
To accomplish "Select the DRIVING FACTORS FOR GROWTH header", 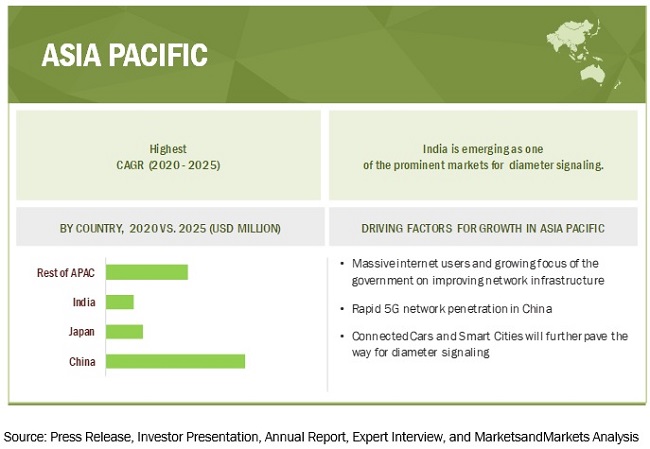I will click(483, 229).
